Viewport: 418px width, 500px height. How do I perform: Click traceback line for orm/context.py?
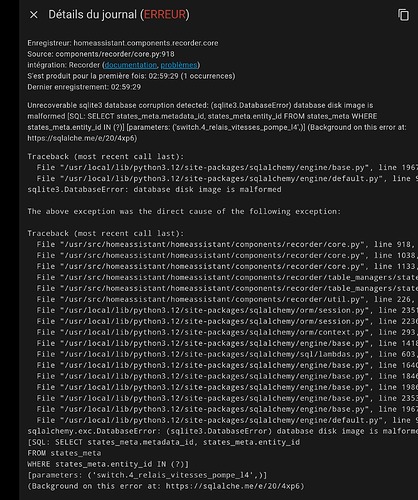point(226,332)
